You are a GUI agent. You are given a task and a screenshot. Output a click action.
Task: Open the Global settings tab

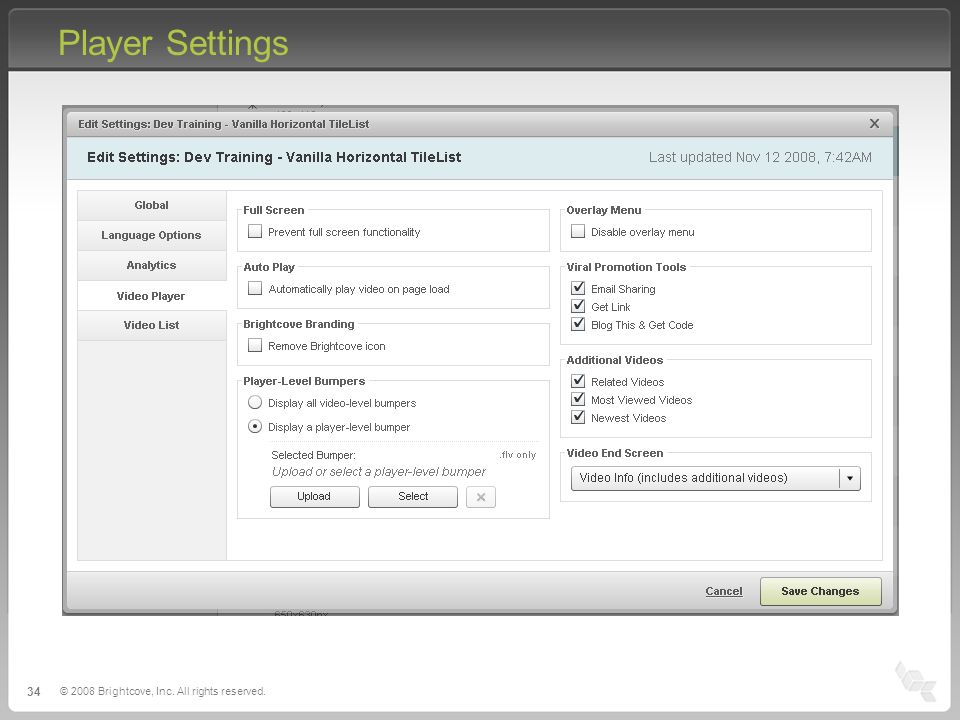click(151, 205)
